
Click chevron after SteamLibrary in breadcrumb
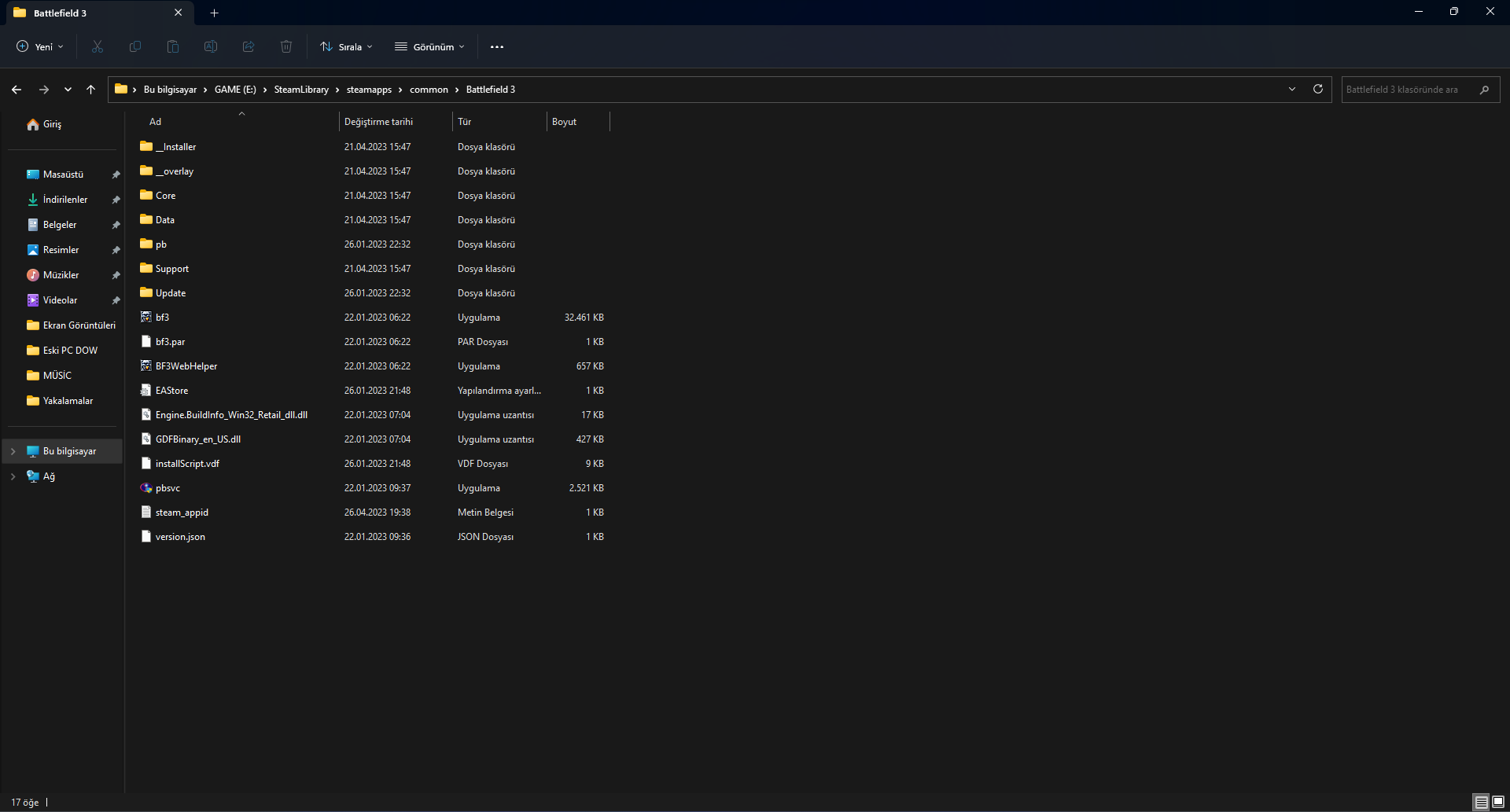pyautogui.click(x=337, y=90)
